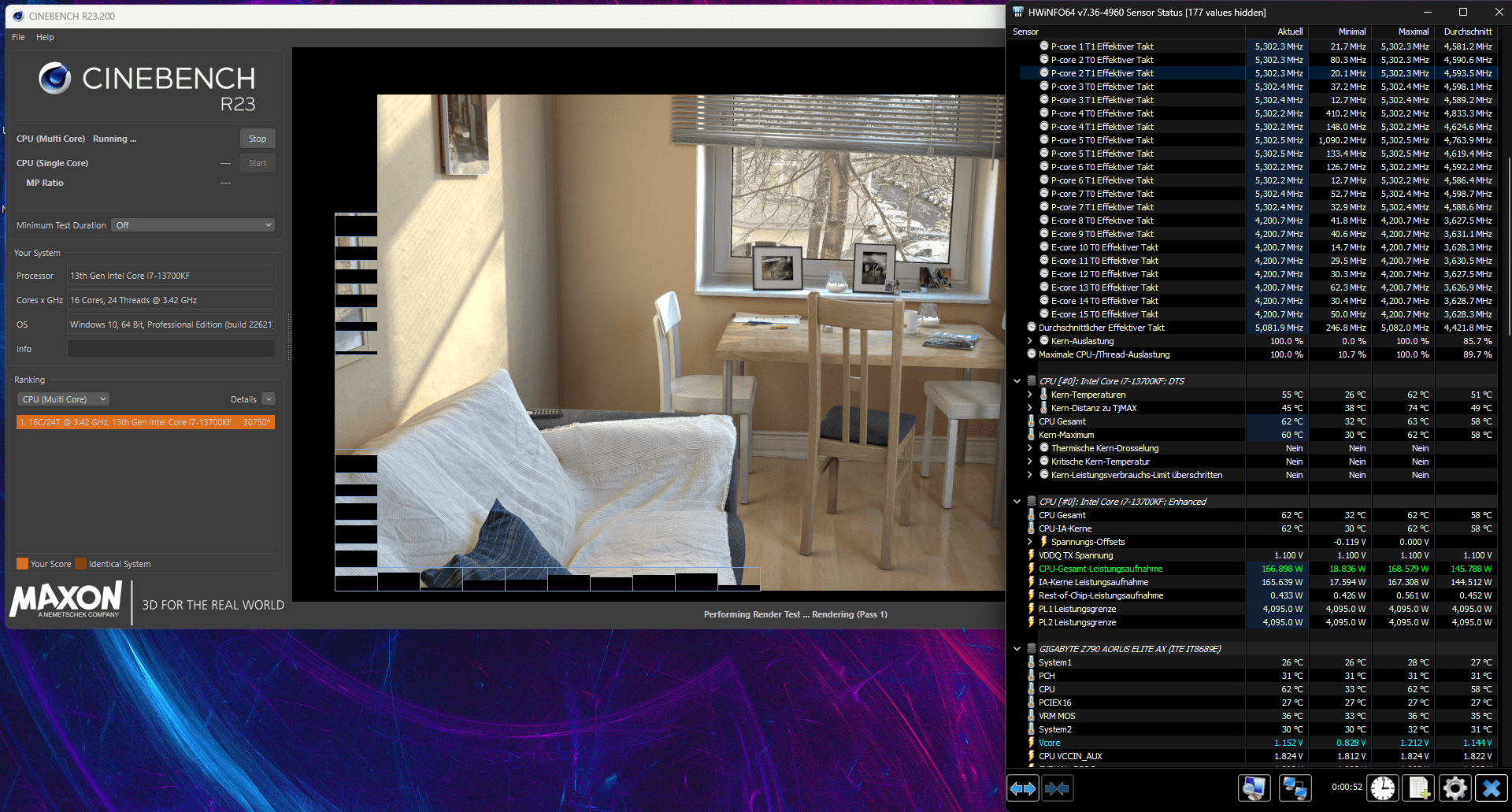Open remote monitoring network computers icon
1512x812 pixels.
1295,788
